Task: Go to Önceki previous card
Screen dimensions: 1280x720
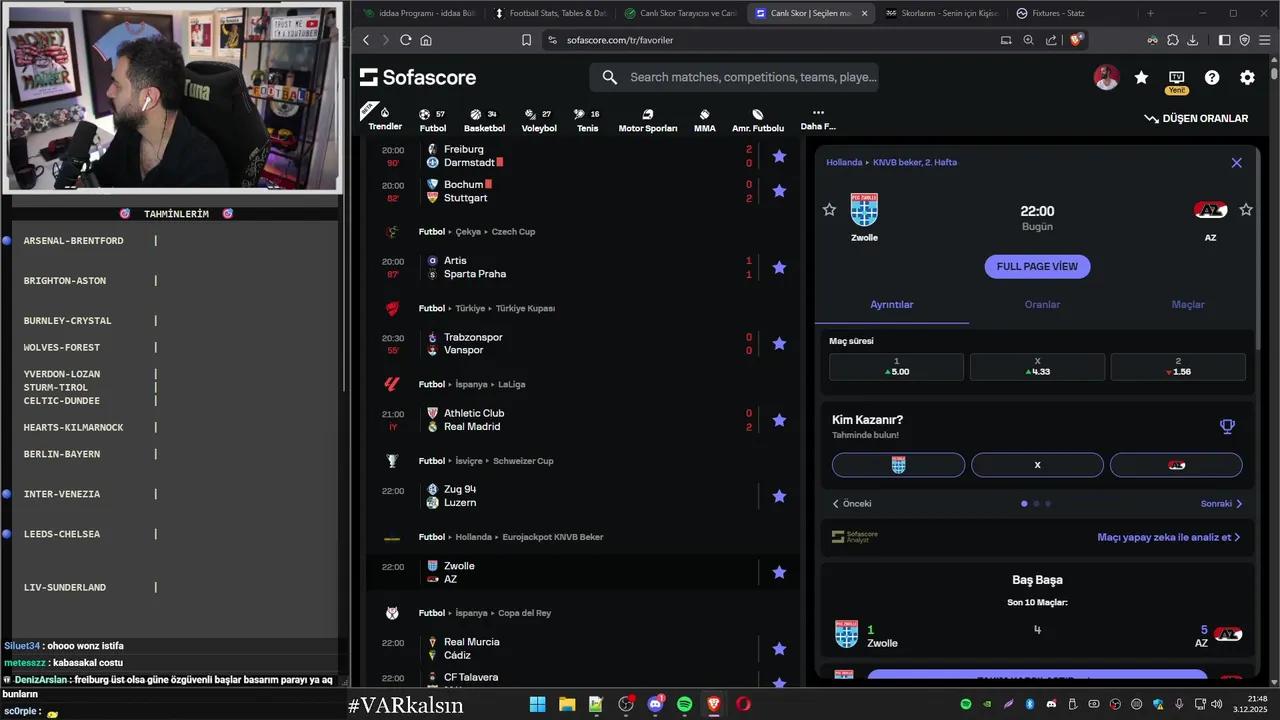Action: [852, 504]
